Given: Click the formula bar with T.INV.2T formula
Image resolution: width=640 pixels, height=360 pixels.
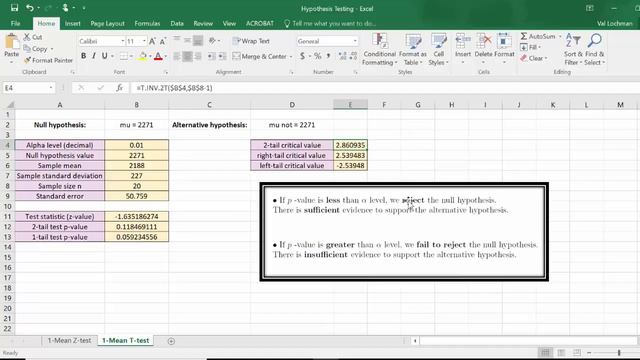Looking at the screenshot, I should pyautogui.click(x=384, y=88).
